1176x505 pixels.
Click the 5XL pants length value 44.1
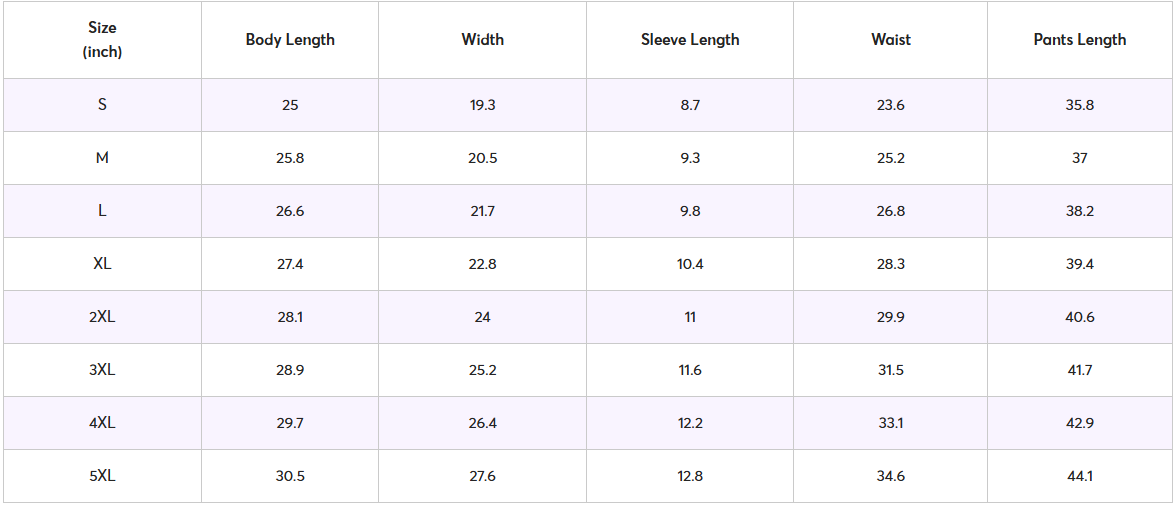[1080, 476]
